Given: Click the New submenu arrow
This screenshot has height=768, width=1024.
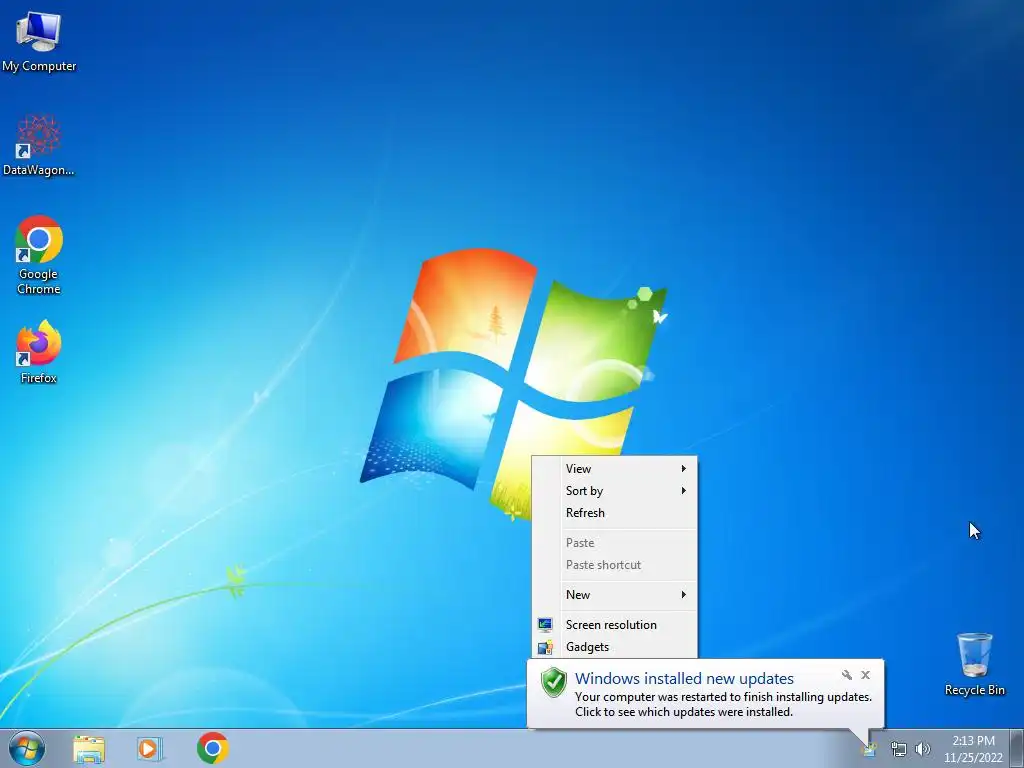Looking at the screenshot, I should (x=684, y=595).
